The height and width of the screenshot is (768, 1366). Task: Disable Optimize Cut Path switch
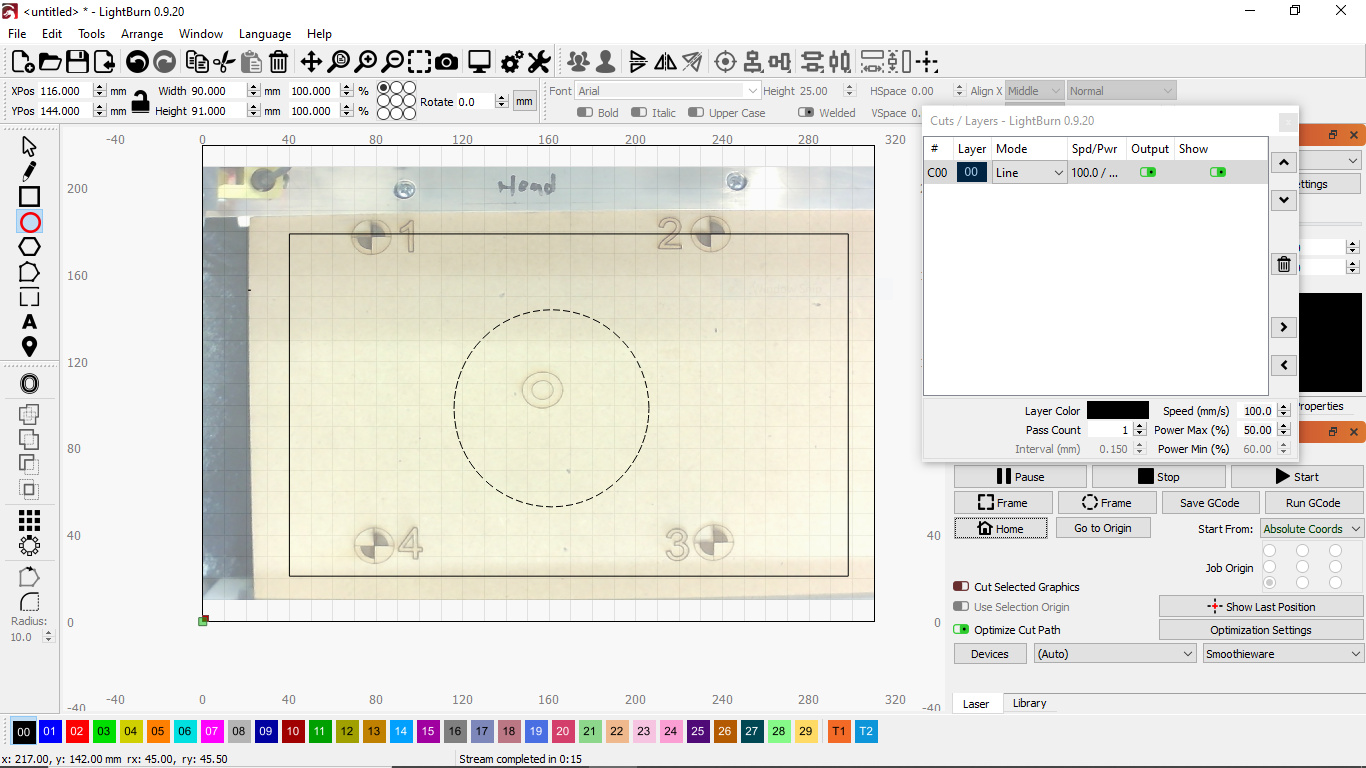(961, 630)
